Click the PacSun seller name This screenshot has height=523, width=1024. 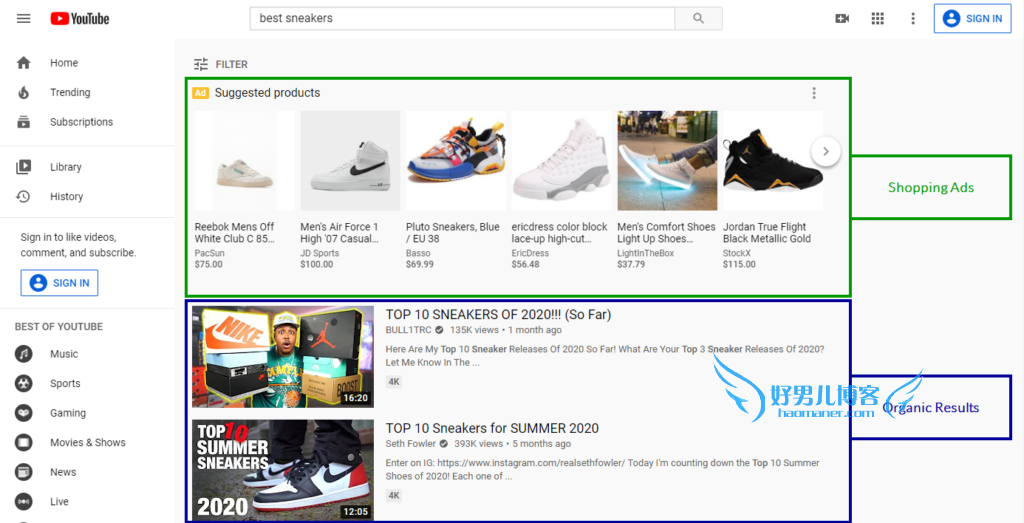pyautogui.click(x=208, y=253)
